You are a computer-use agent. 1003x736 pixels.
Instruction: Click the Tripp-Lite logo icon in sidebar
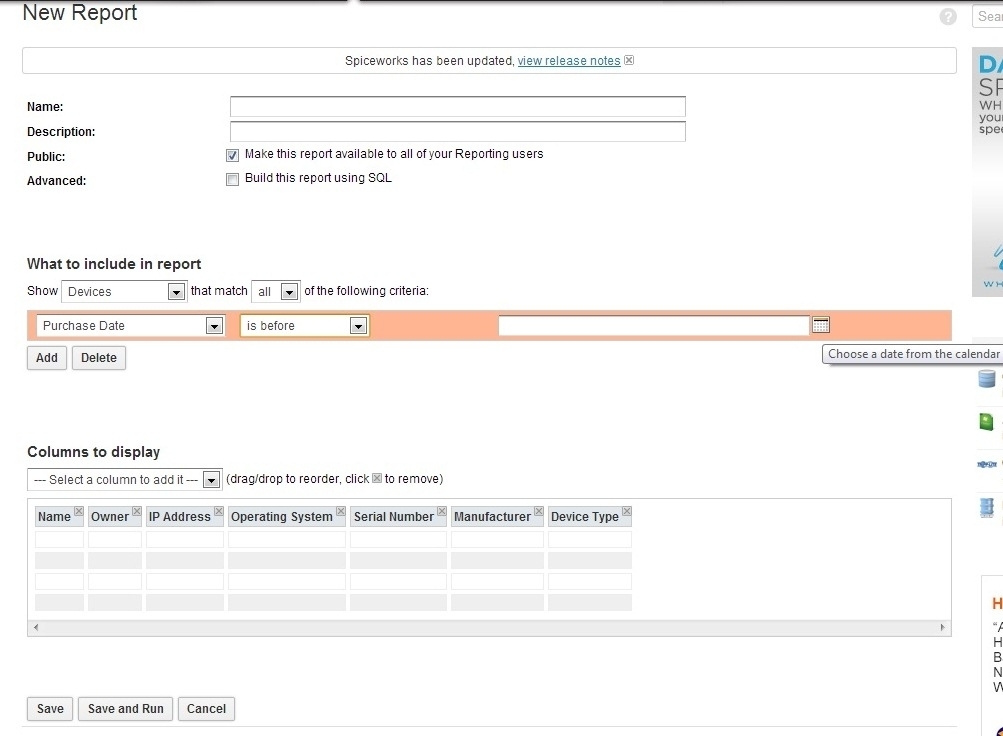(985, 464)
